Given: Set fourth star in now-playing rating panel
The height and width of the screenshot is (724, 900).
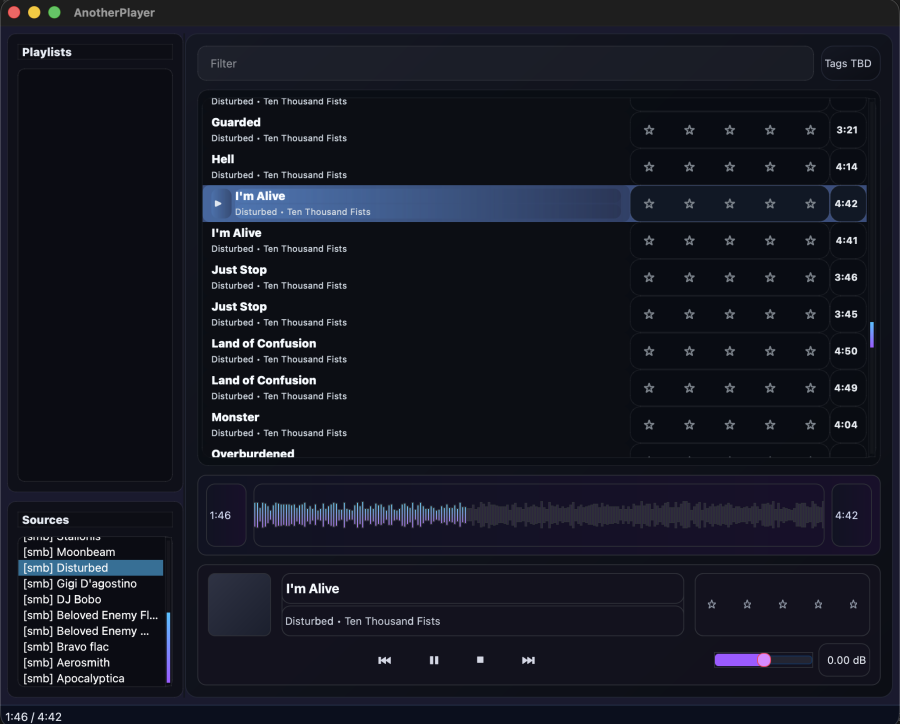Looking at the screenshot, I should 818,604.
